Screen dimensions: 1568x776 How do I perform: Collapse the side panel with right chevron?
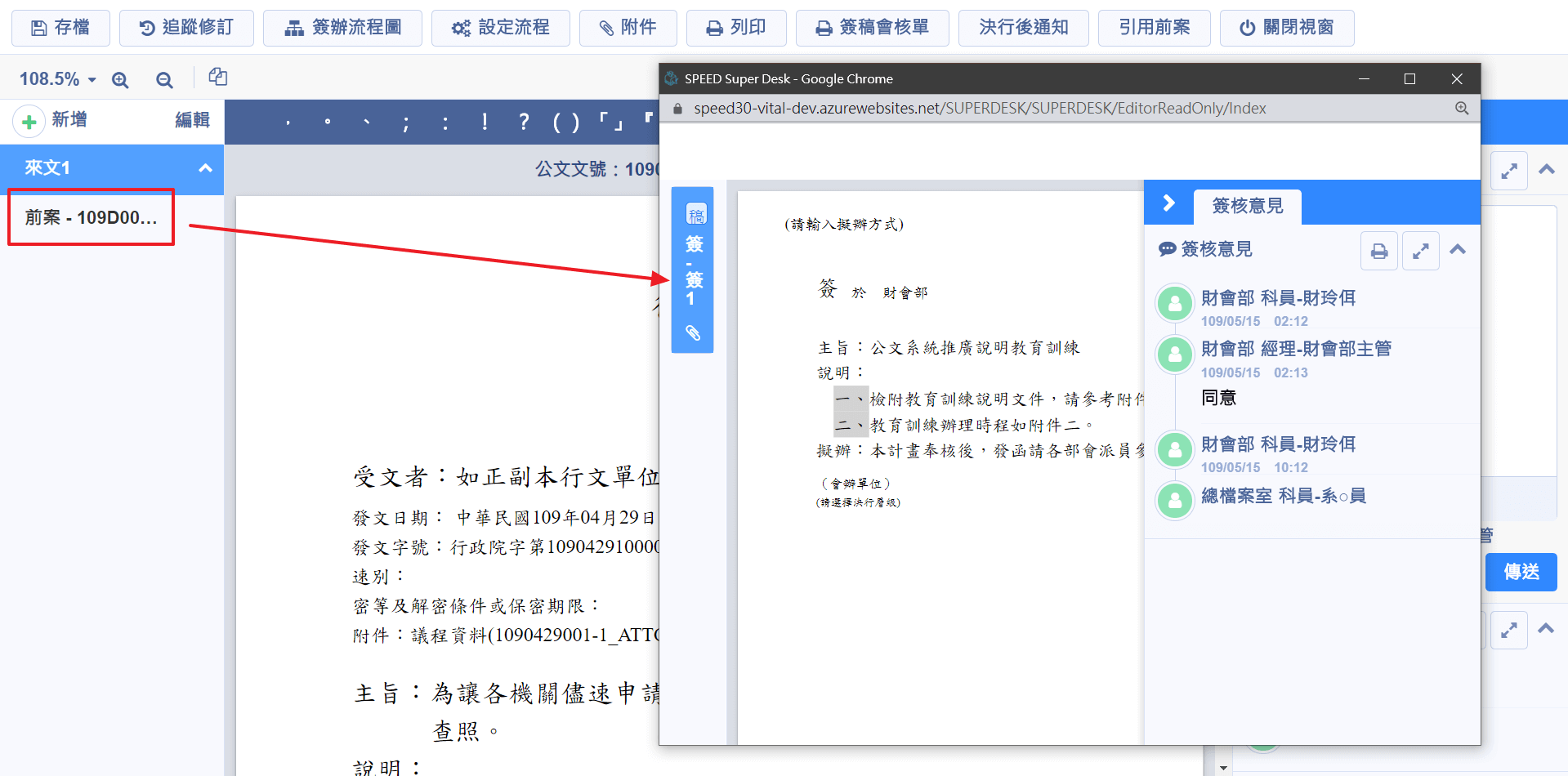1168,203
